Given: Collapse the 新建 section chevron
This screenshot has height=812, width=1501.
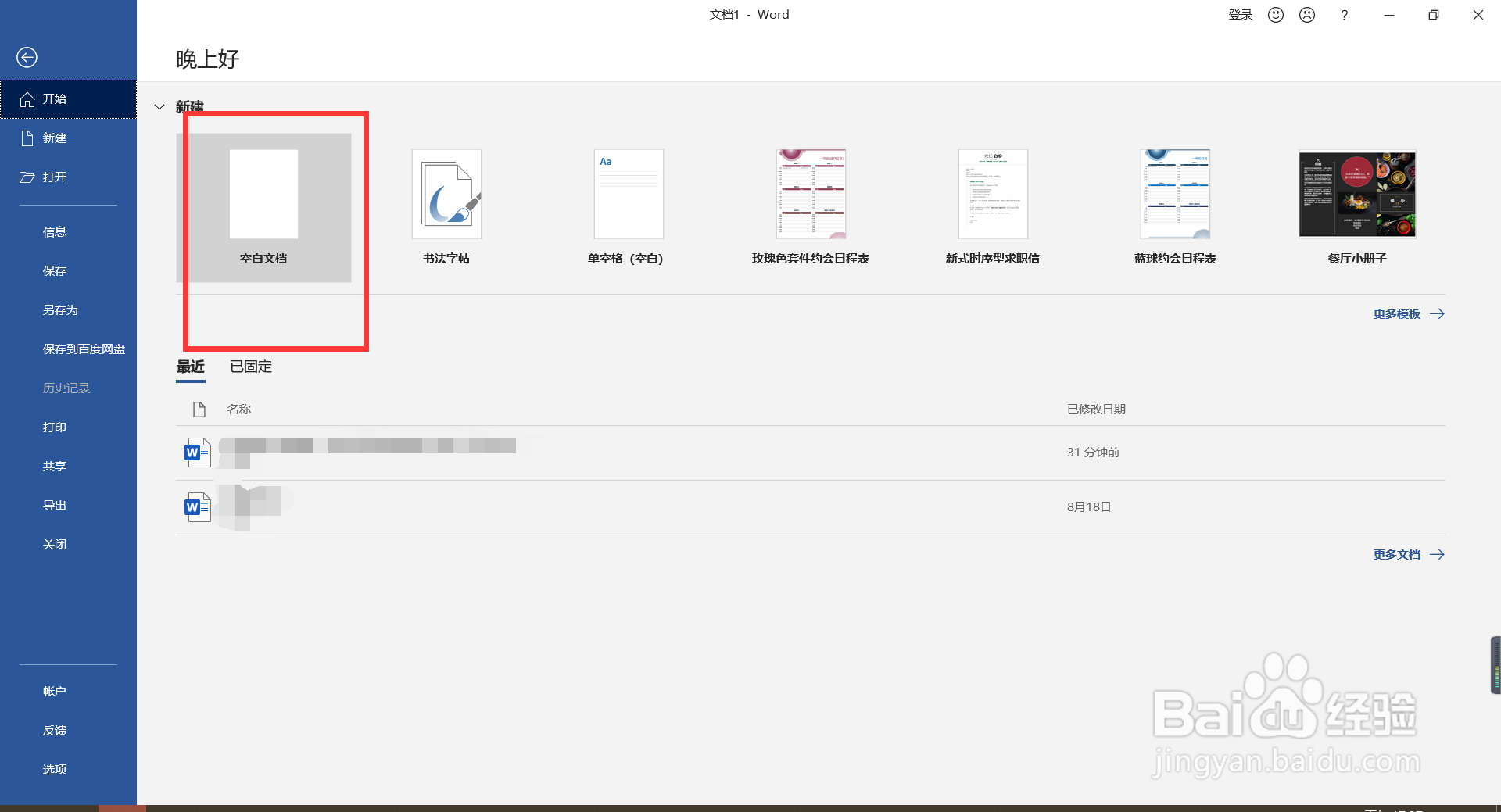Looking at the screenshot, I should pyautogui.click(x=159, y=106).
